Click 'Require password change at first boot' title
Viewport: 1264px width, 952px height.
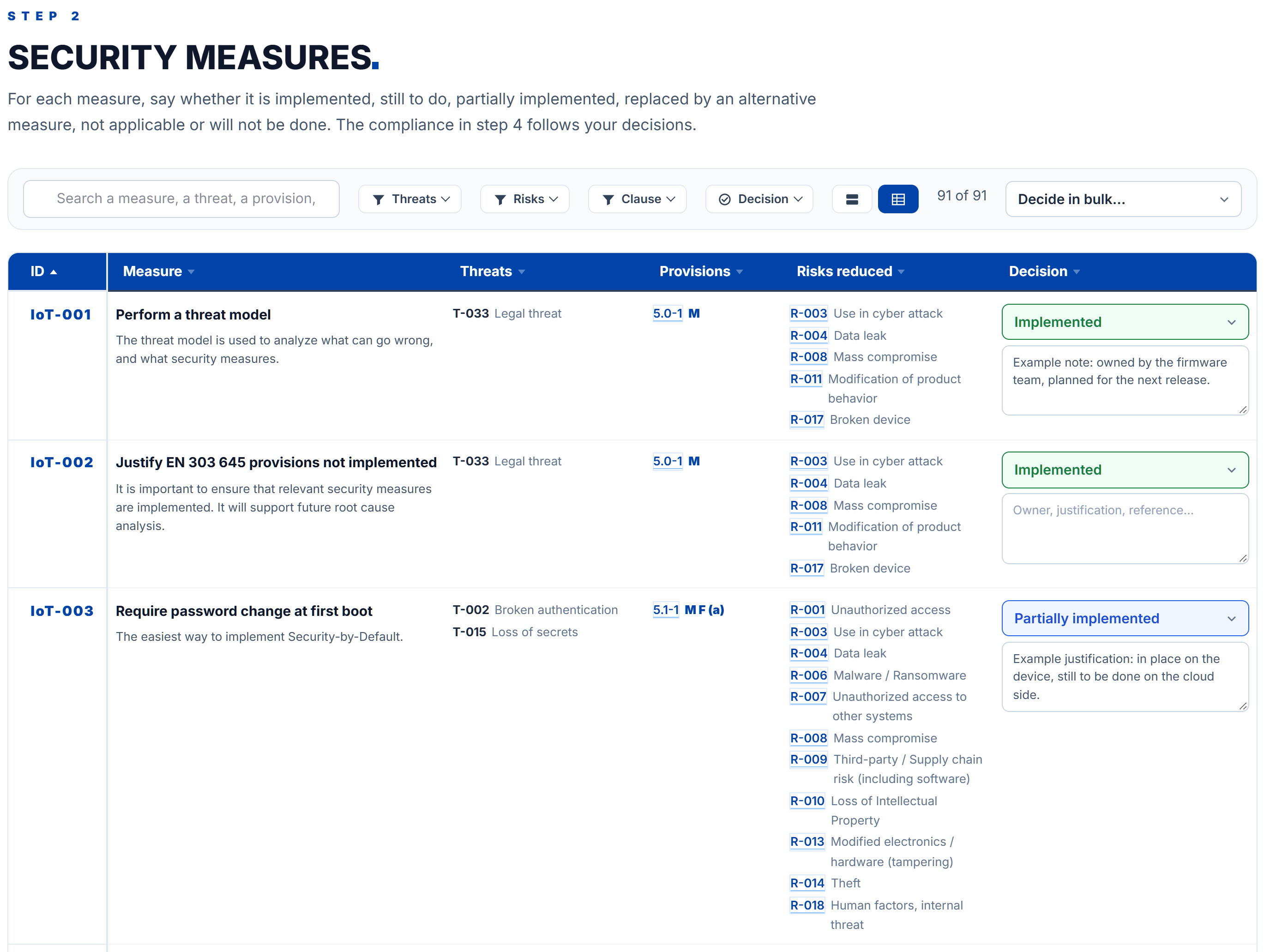244,611
